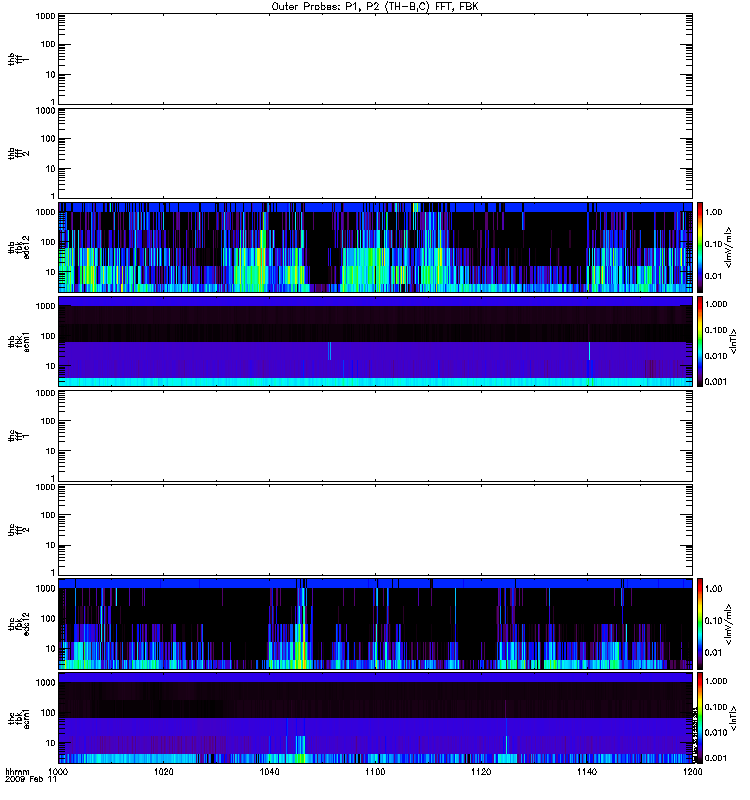Click the '1' y-tick of the thb fff 2 panel
The width and height of the screenshot is (750, 800).
pos(53,196)
